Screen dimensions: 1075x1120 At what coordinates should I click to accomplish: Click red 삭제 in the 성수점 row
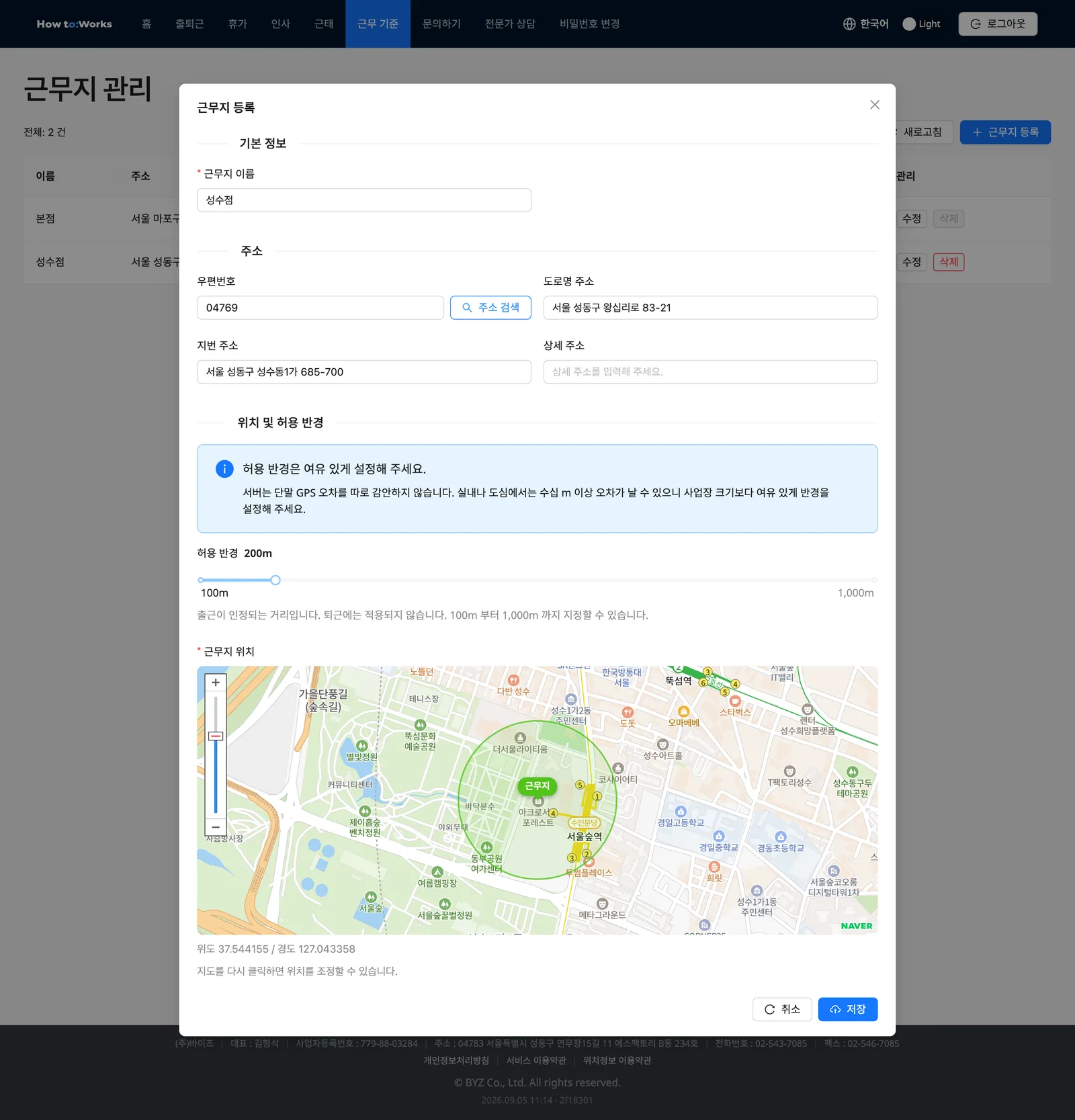pyautogui.click(x=949, y=262)
